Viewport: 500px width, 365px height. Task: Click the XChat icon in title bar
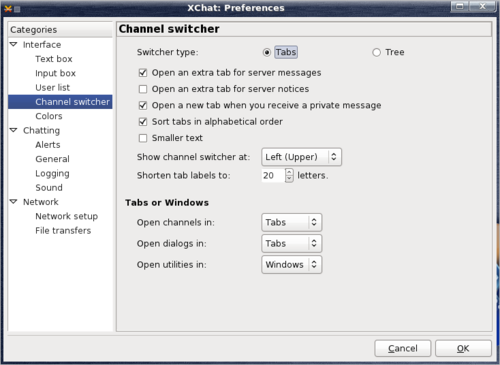click(x=8, y=8)
